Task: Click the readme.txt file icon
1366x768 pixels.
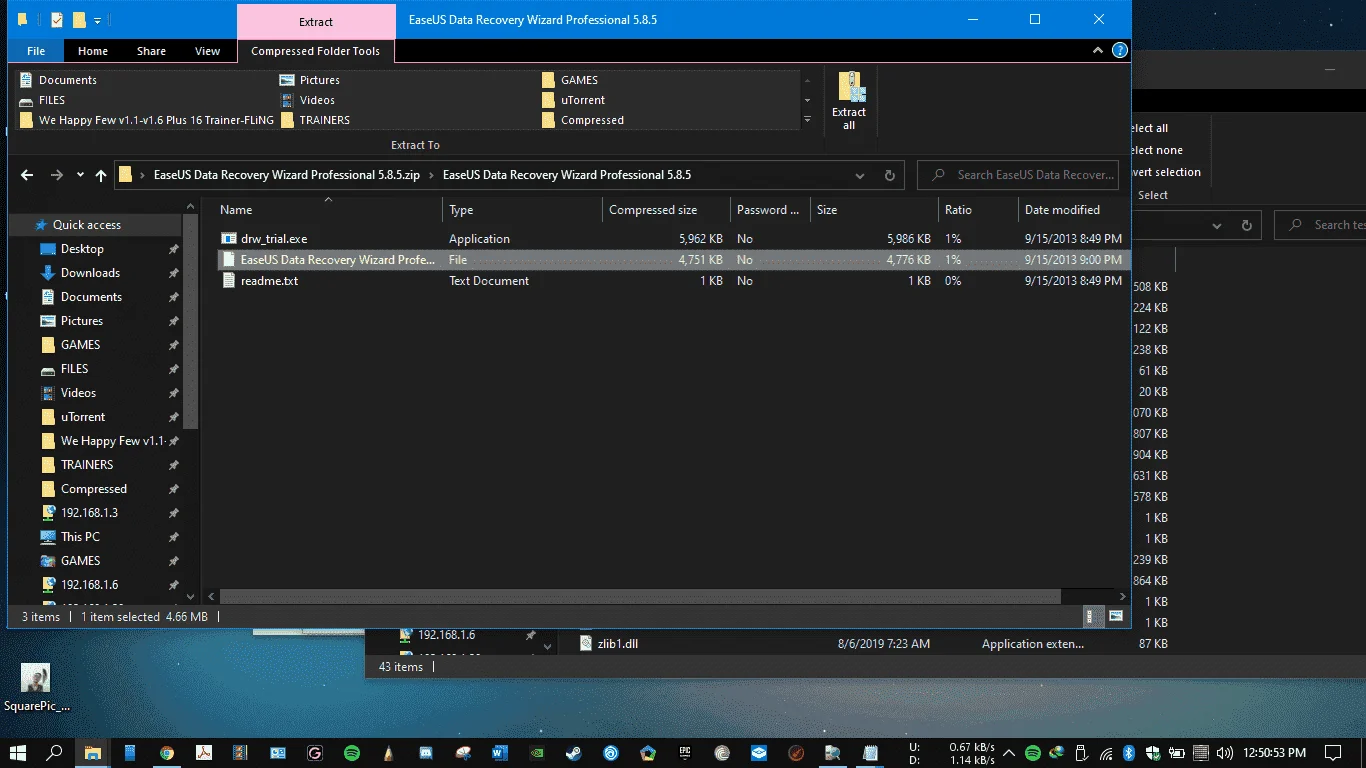Action: 229,281
